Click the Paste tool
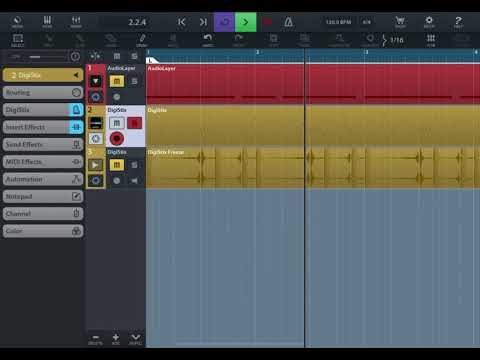Screen dimensions: 480x360 (x=304, y=40)
